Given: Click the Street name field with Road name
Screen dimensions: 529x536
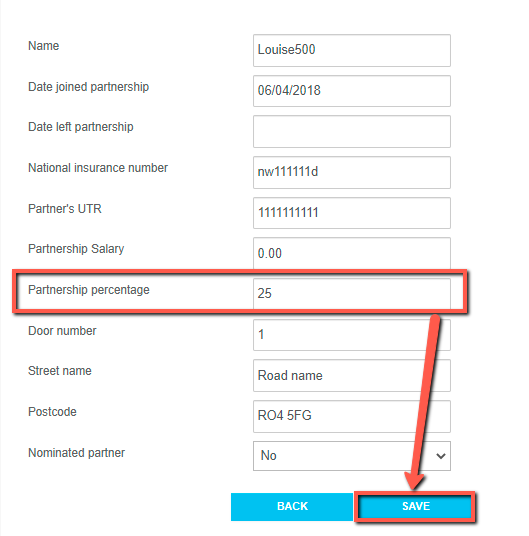Looking at the screenshot, I should [x=352, y=375].
